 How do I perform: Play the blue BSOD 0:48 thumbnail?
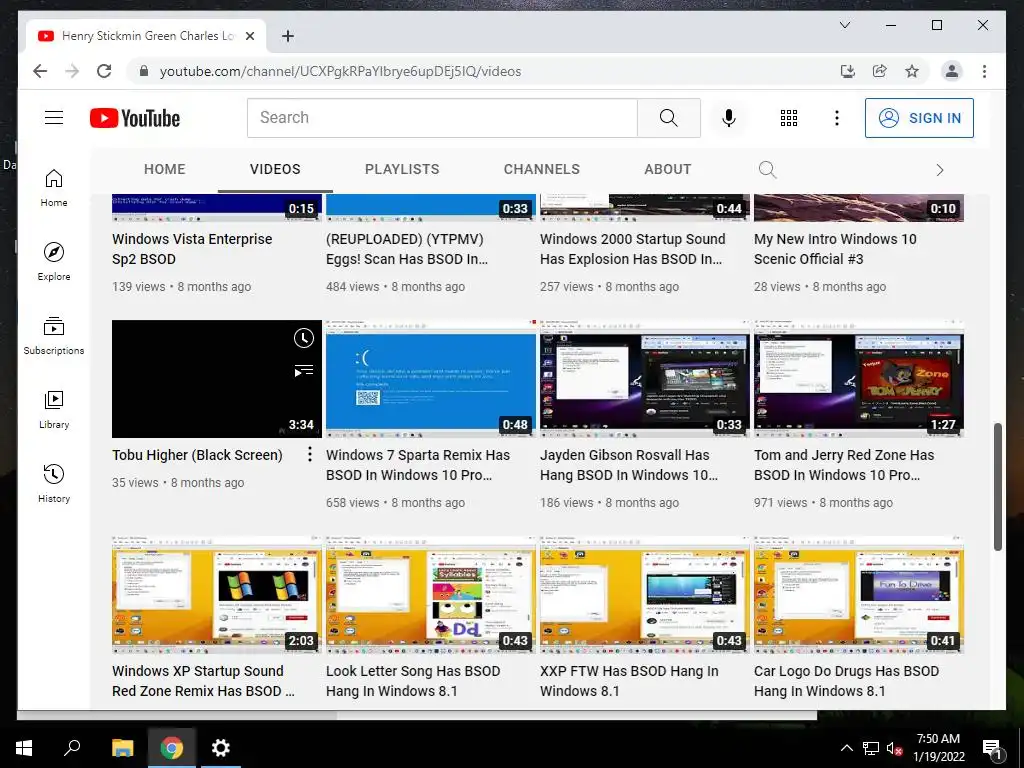pyautogui.click(x=431, y=379)
